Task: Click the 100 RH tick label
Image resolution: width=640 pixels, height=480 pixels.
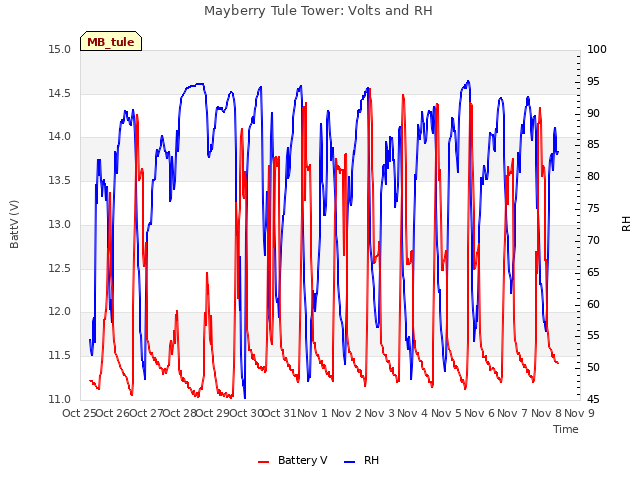Action: (x=596, y=49)
